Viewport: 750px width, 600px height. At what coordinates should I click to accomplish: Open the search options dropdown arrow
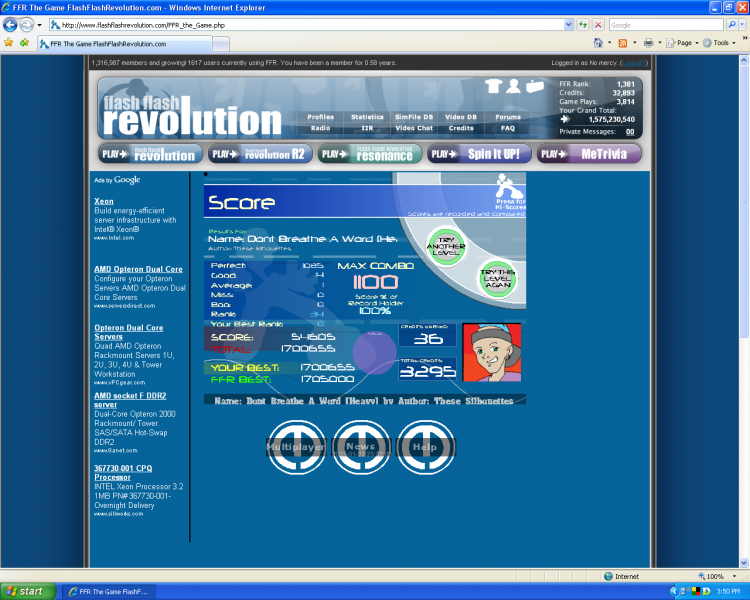tap(742, 25)
